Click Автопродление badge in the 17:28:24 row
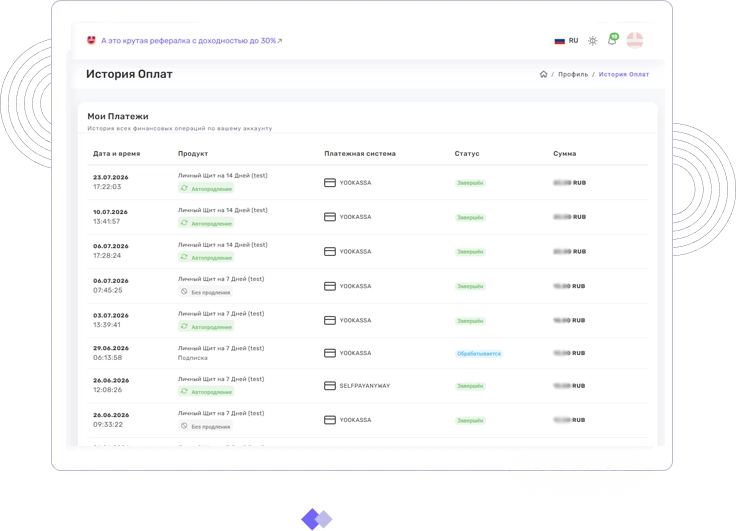This screenshot has height=531, width=736. point(206,257)
